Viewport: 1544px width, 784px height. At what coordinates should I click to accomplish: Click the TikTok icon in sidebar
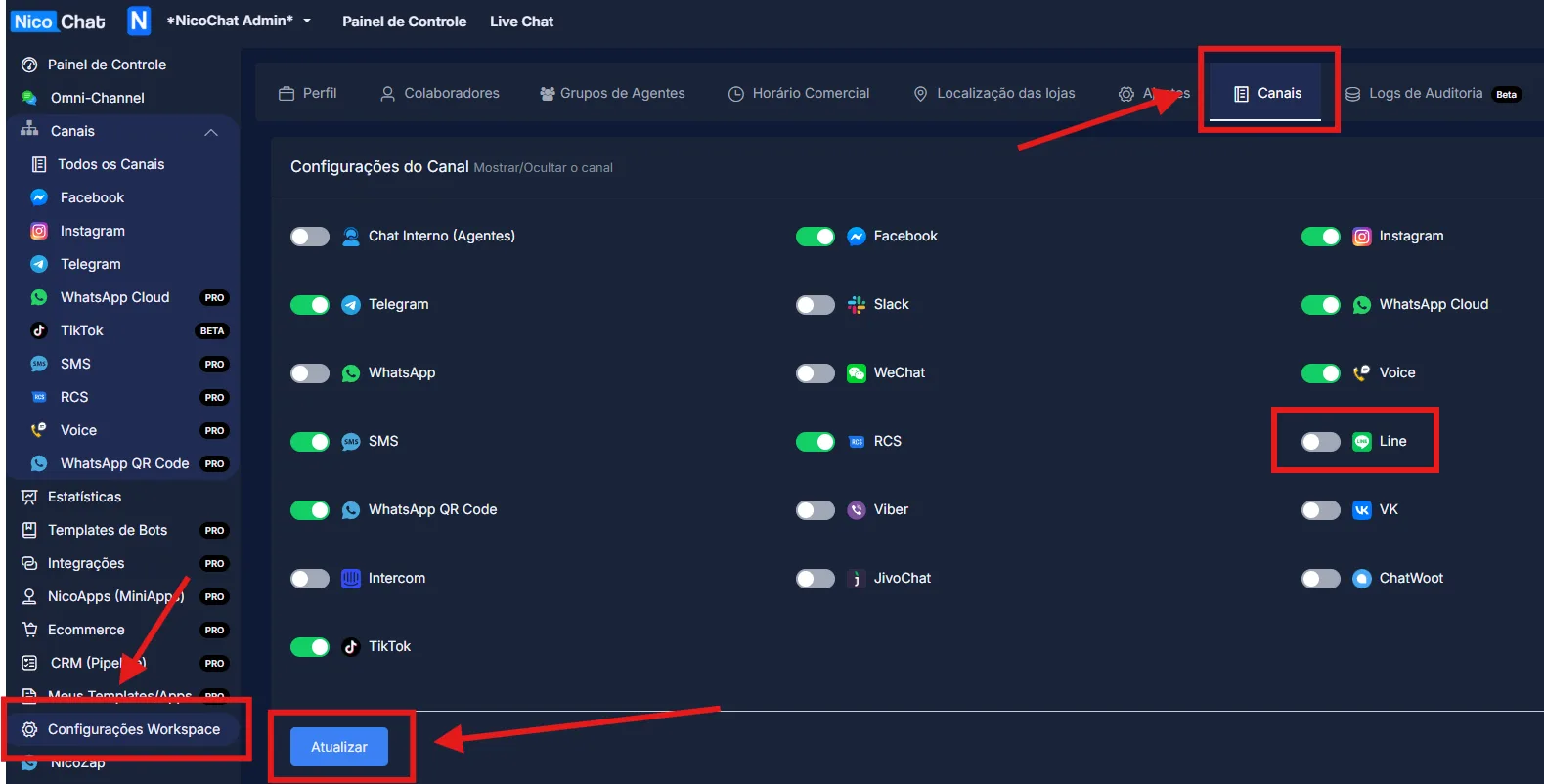(x=39, y=330)
